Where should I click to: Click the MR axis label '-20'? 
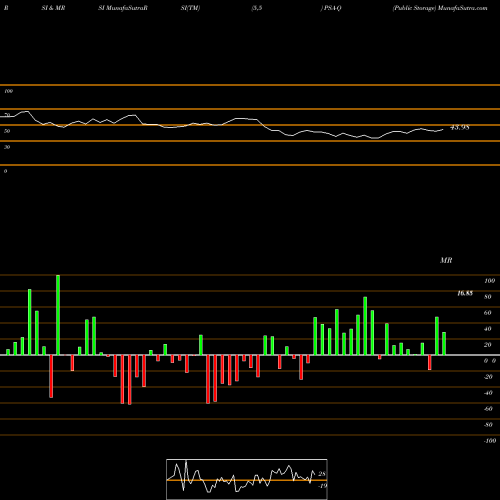(488, 377)
